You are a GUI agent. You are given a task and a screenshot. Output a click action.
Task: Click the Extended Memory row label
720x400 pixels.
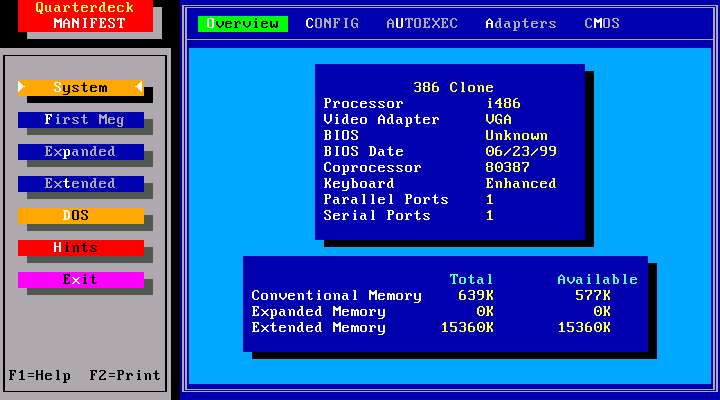319,328
